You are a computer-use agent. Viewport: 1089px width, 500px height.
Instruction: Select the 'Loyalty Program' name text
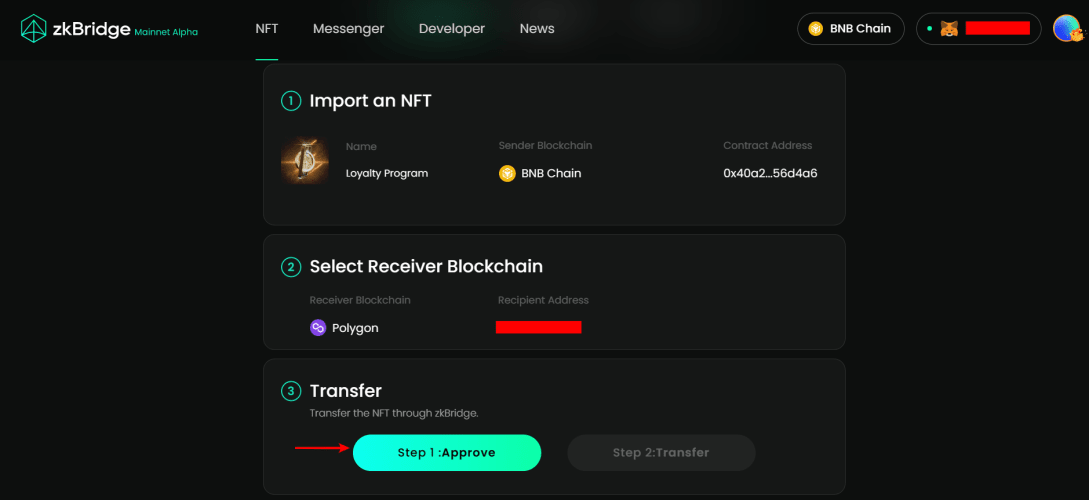pos(387,174)
